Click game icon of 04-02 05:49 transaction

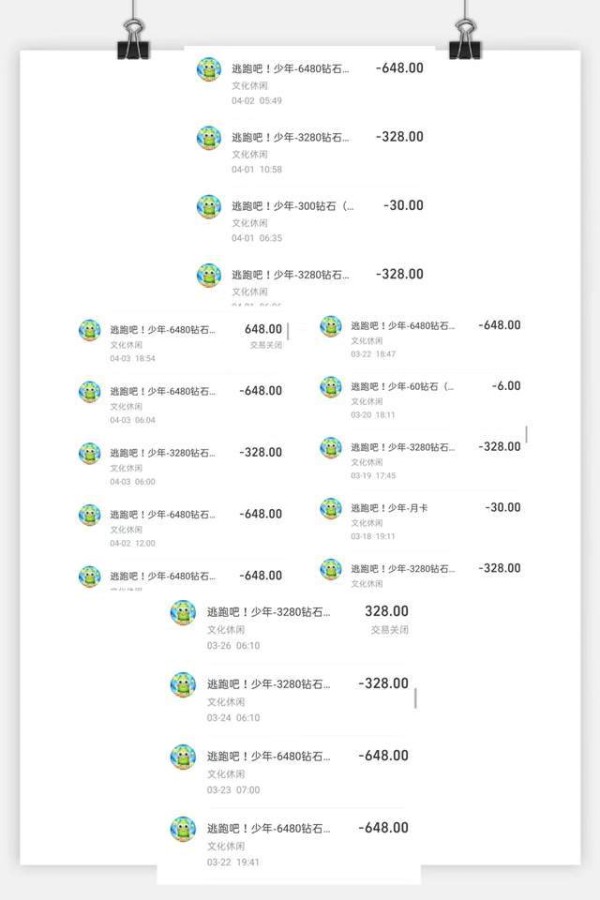point(208,70)
